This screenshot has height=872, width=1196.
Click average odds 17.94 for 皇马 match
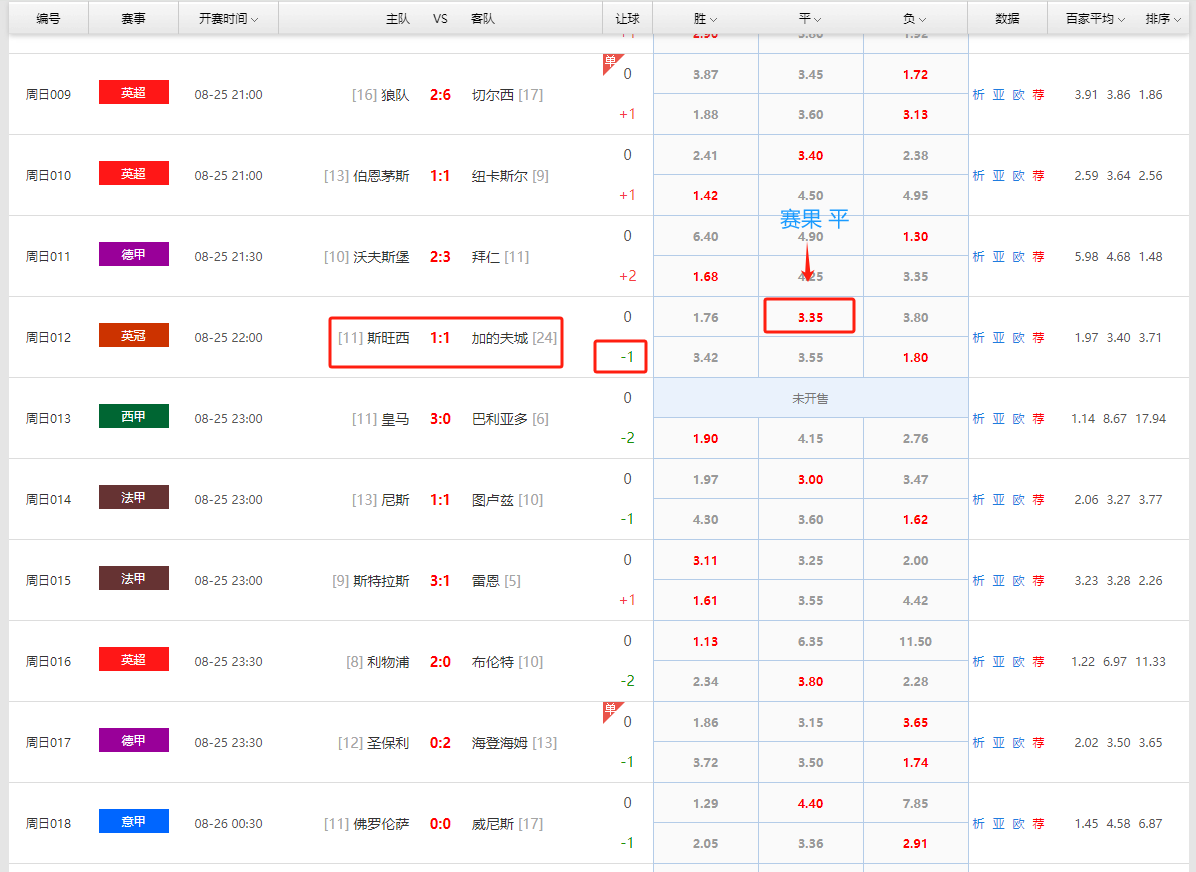click(1150, 418)
